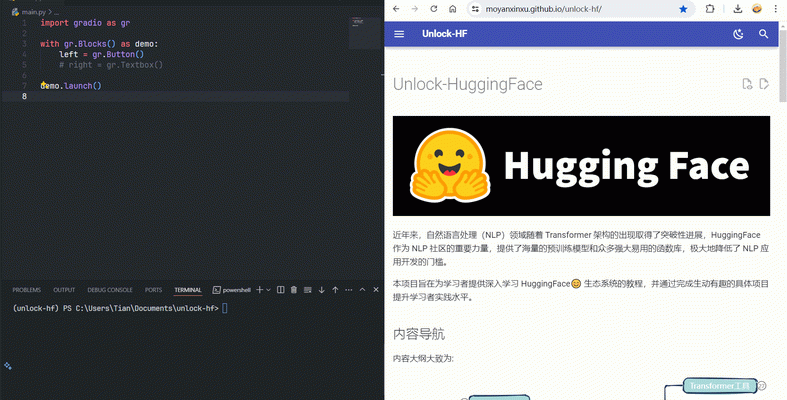The height and width of the screenshot is (400, 787).
Task: View site information icon in address bar
Action: point(475,9)
